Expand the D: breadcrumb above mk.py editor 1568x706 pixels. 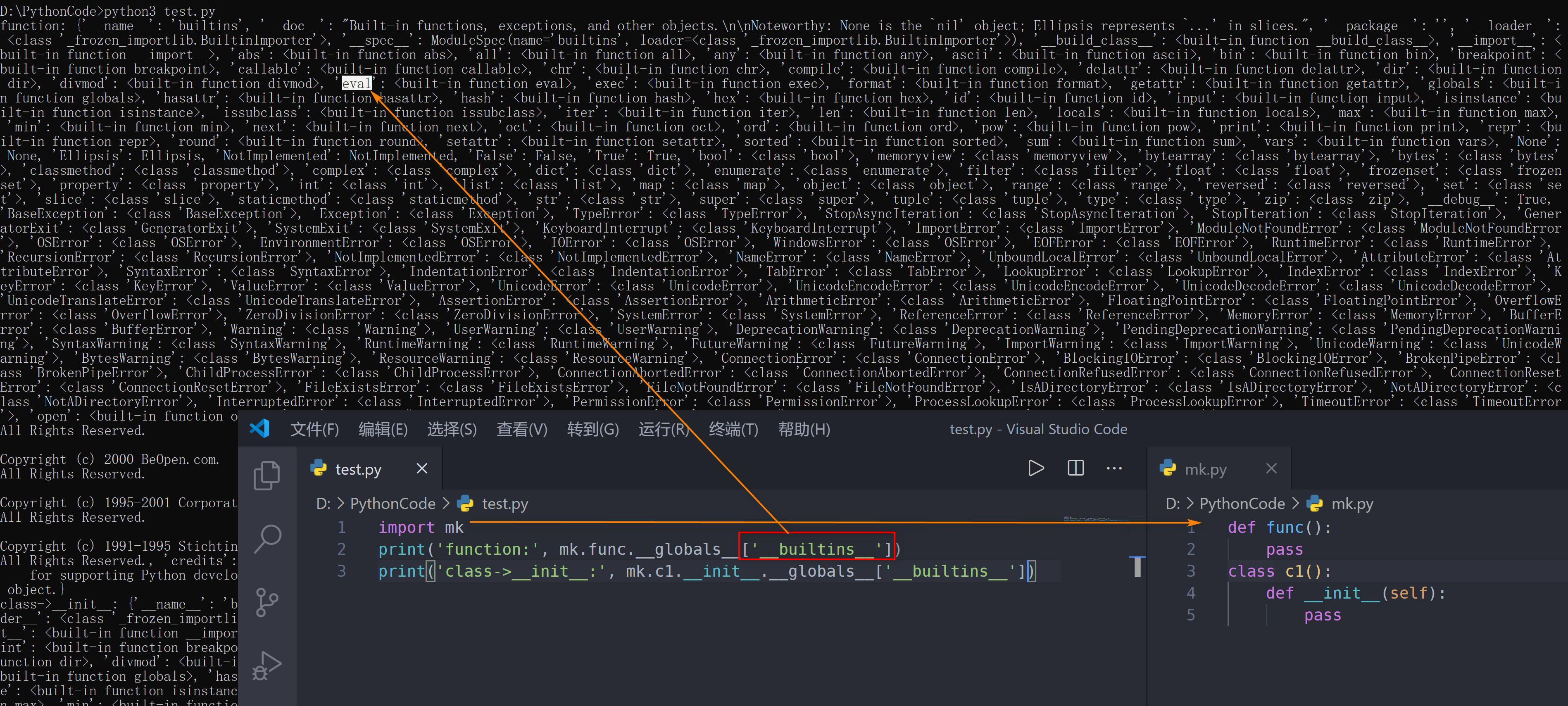[x=1172, y=504]
